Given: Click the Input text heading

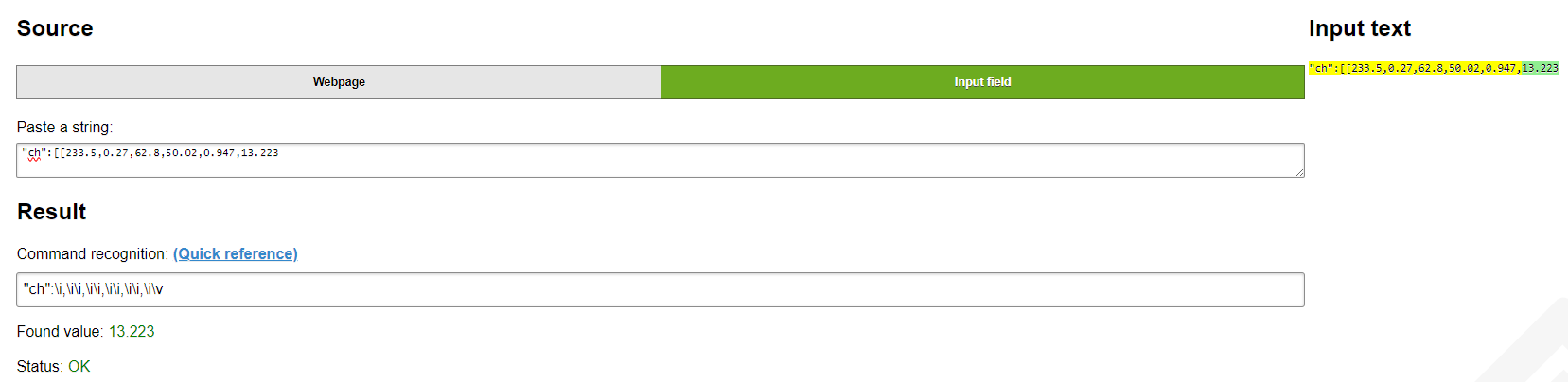Looking at the screenshot, I should click(x=1359, y=28).
